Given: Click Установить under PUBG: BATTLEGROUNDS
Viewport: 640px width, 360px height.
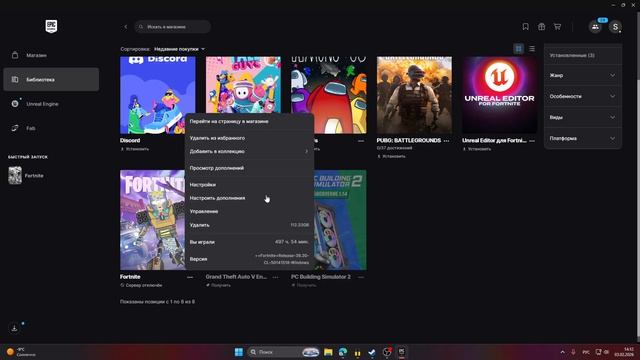Looking at the screenshot, I should coord(391,156).
